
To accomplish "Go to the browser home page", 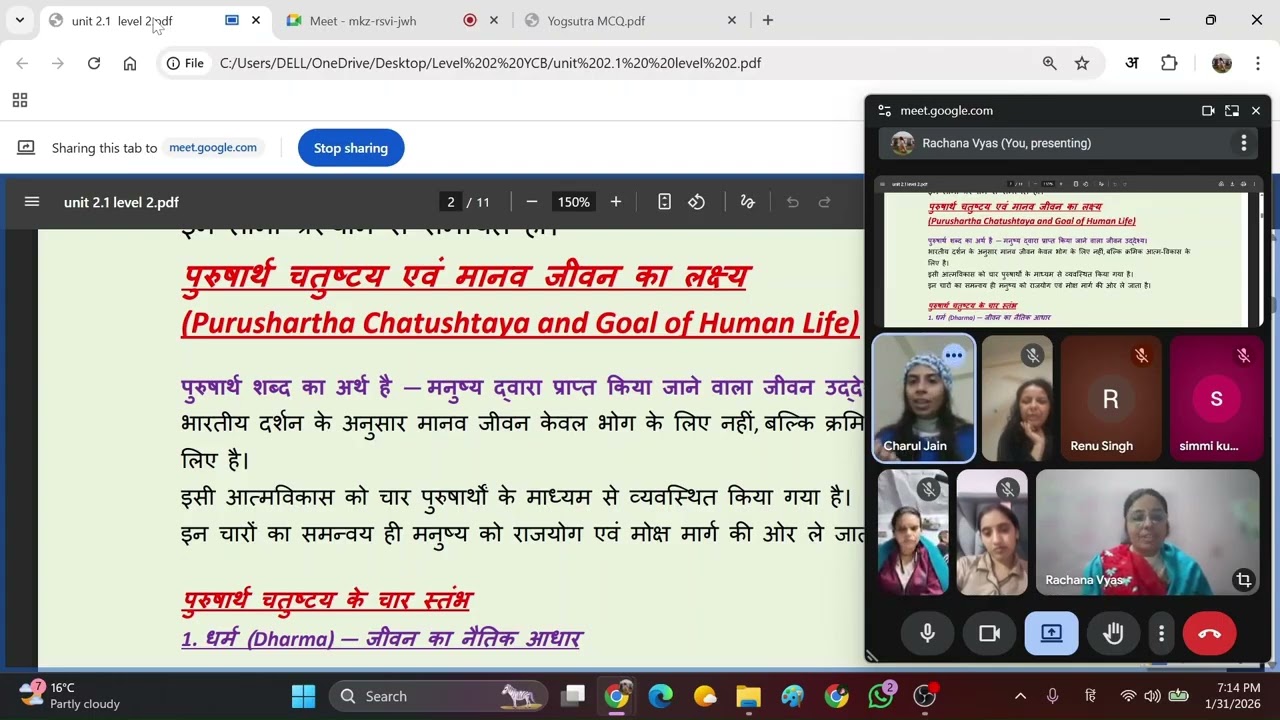I will (130, 63).
